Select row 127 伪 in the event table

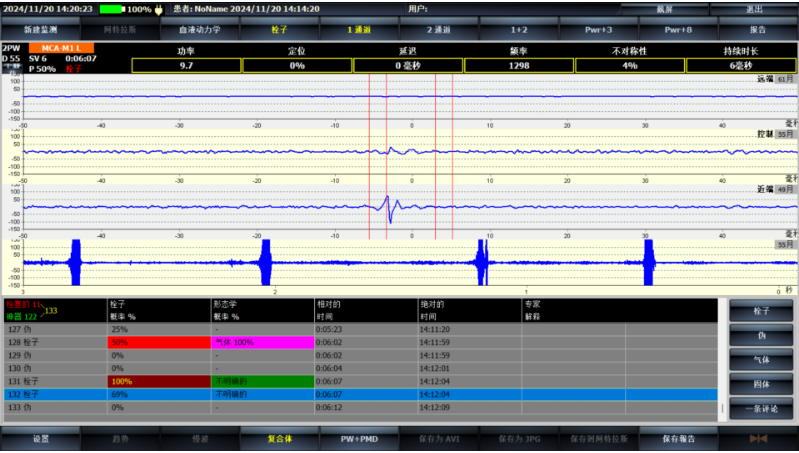click(361, 329)
